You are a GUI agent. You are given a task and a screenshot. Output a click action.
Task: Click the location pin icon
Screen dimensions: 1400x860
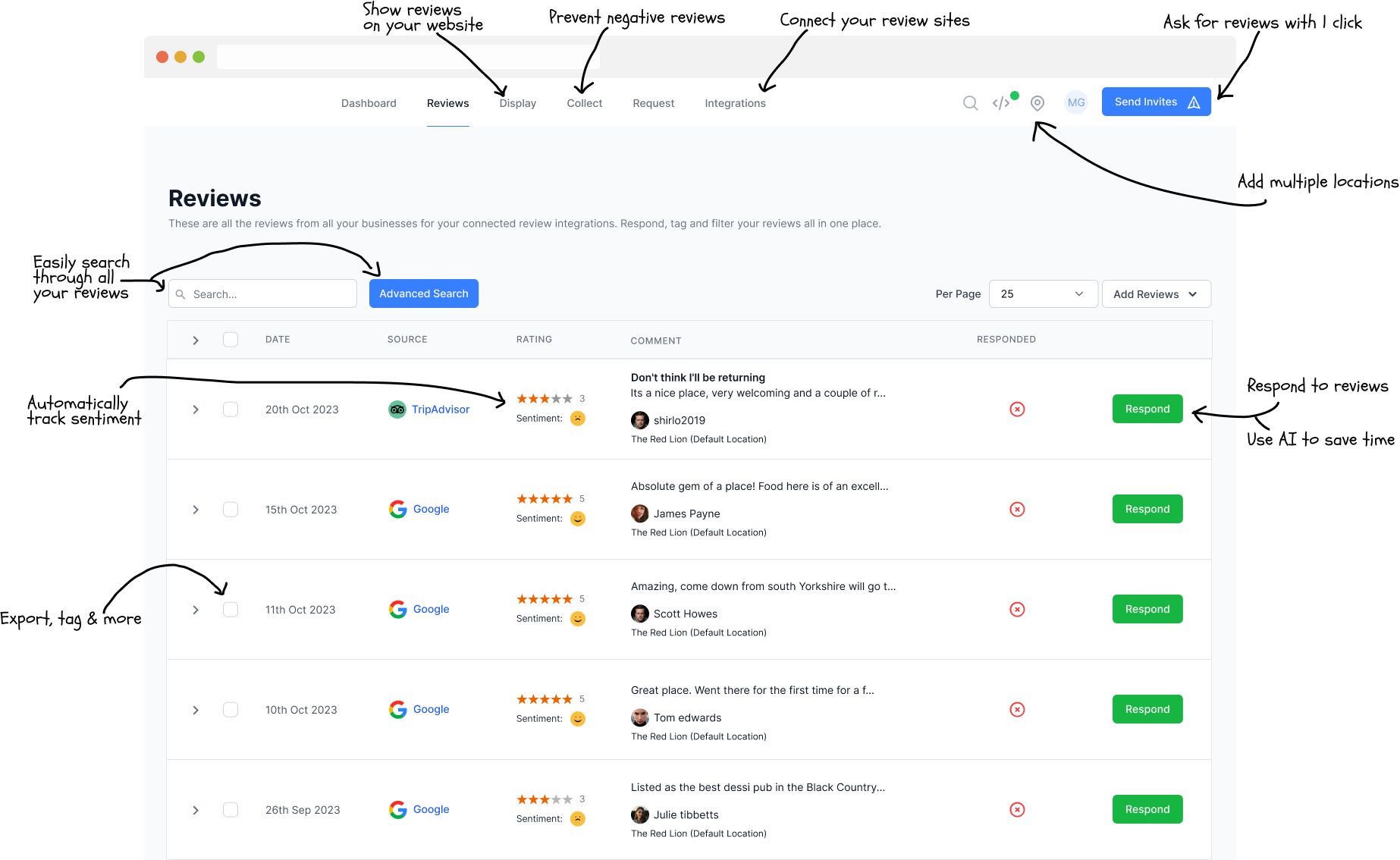tap(1037, 103)
